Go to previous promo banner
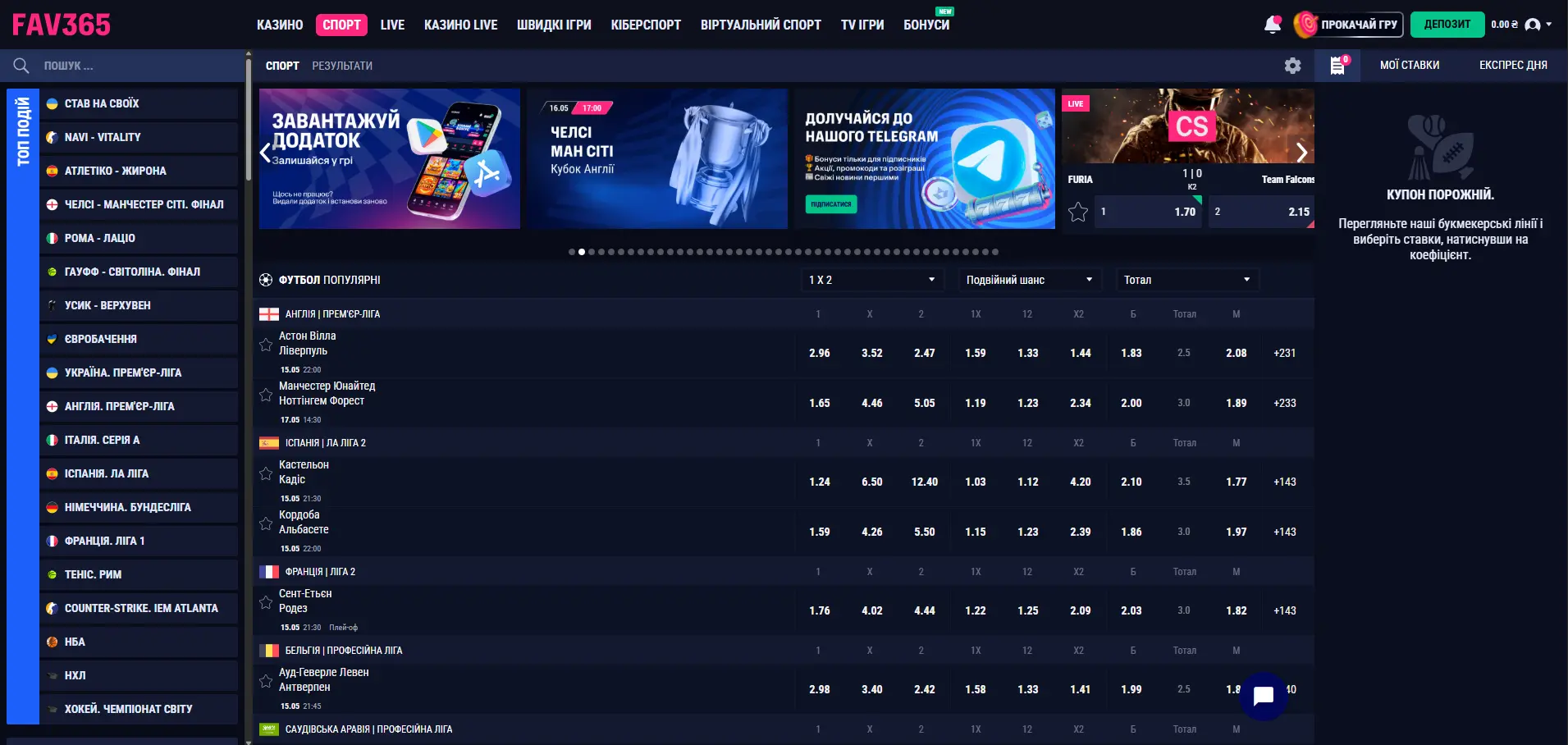Viewport: 1568px width, 745px height. pyautogui.click(x=265, y=153)
